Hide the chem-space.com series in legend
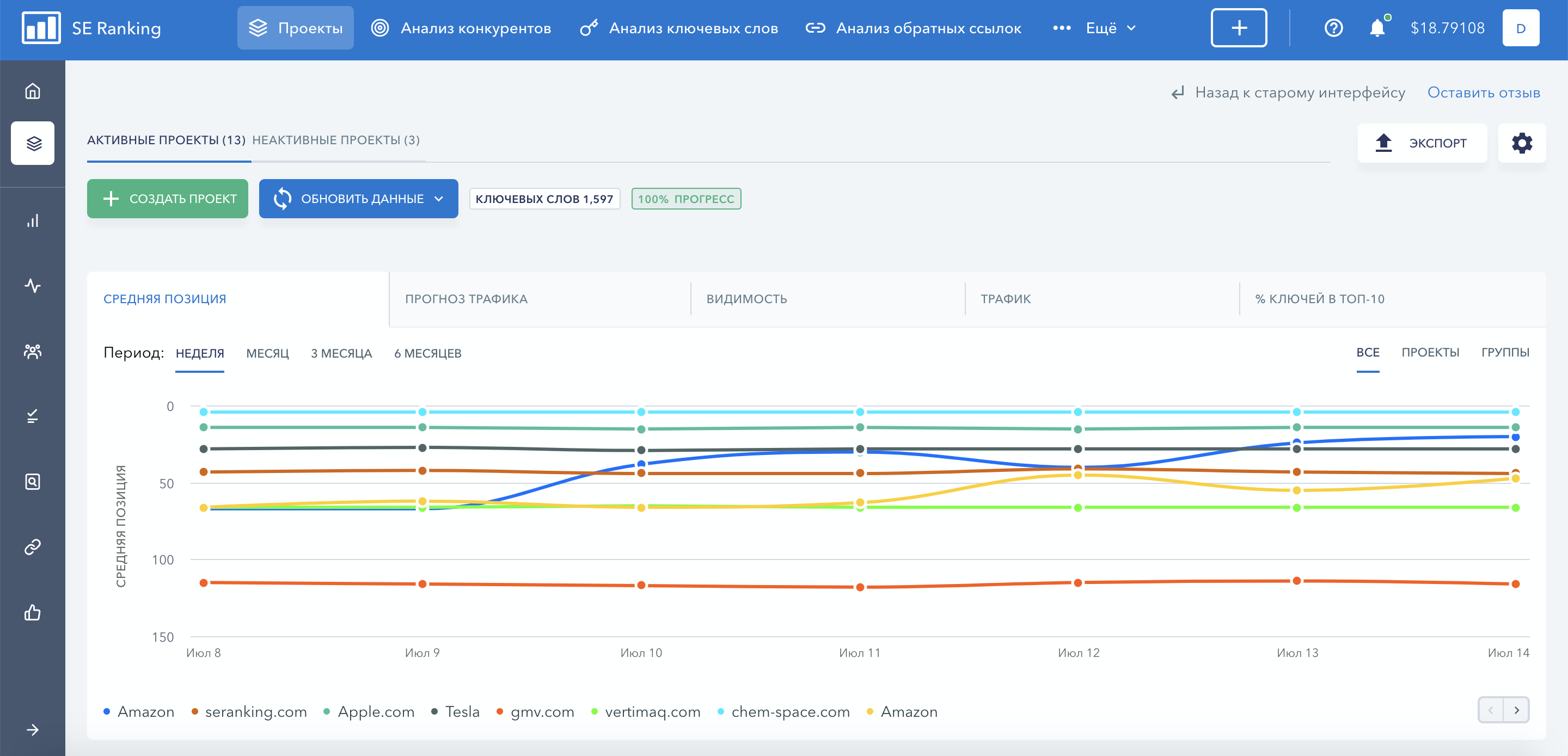This screenshot has width=1568, height=756. coord(789,711)
